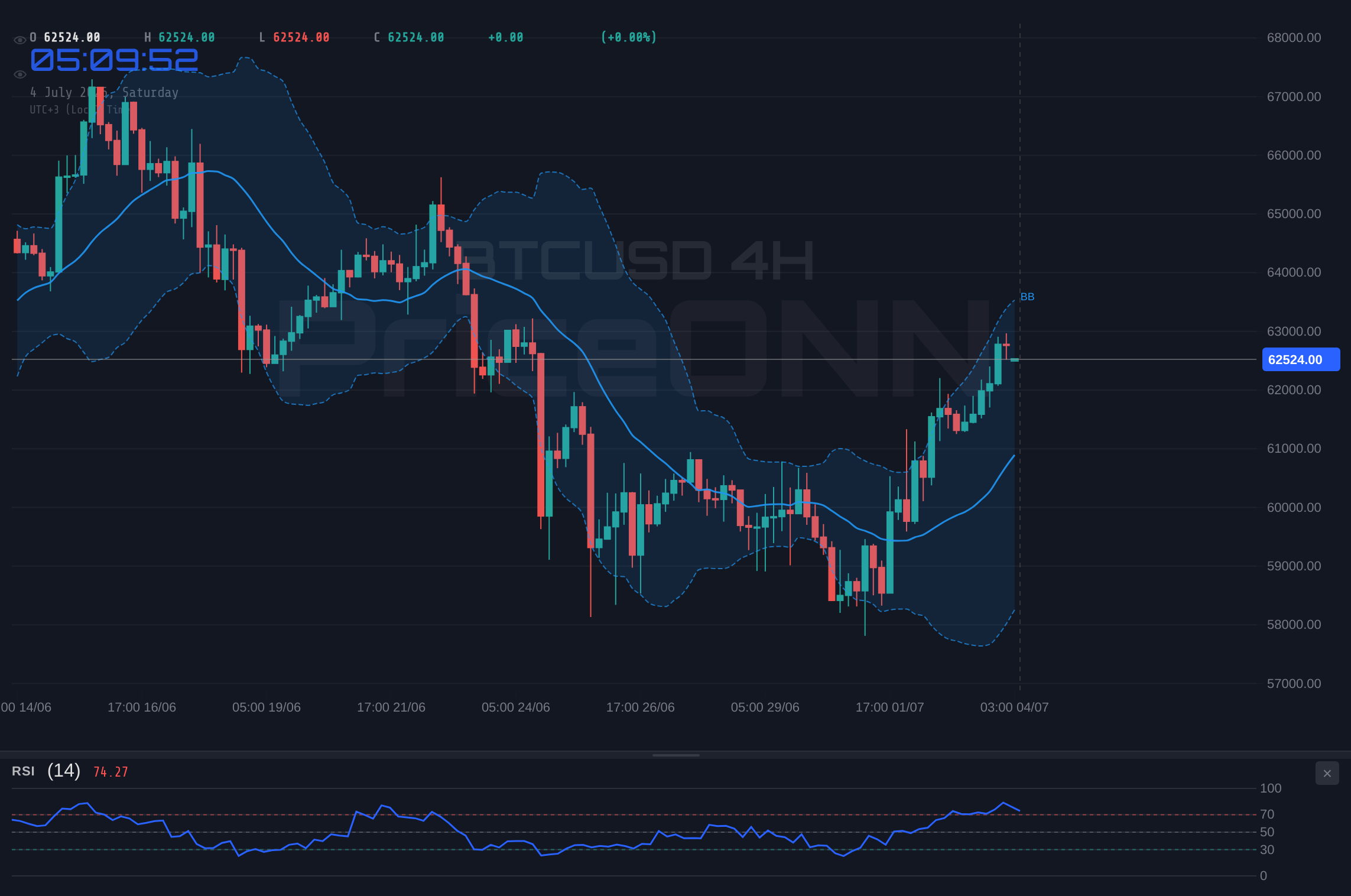
Task: Click the 05:00 29/06 time label
Action: [x=765, y=707]
